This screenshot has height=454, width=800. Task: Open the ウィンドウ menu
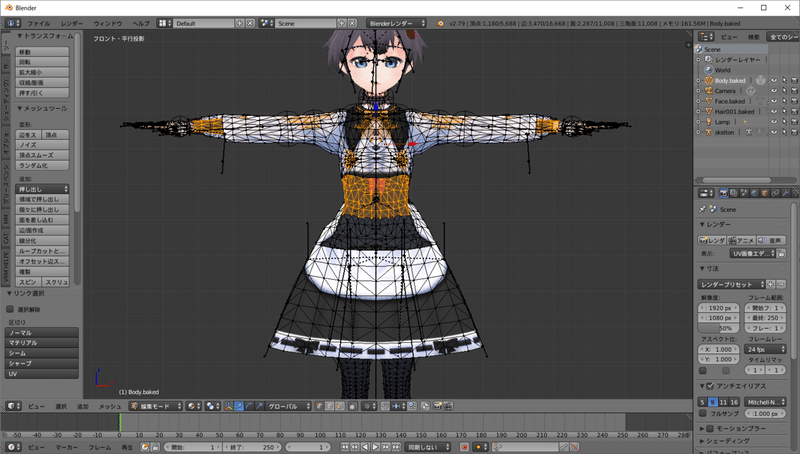click(108, 23)
